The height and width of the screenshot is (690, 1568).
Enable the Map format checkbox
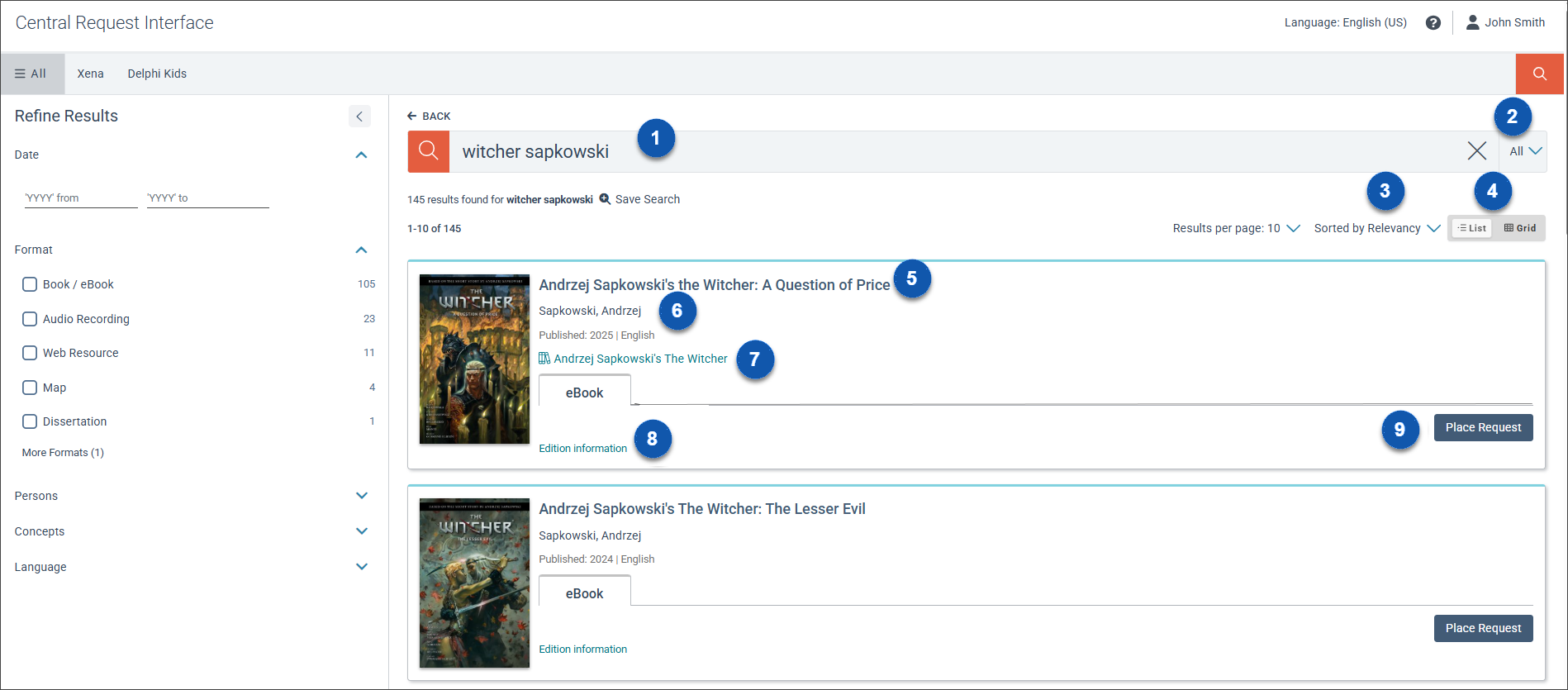coord(30,388)
